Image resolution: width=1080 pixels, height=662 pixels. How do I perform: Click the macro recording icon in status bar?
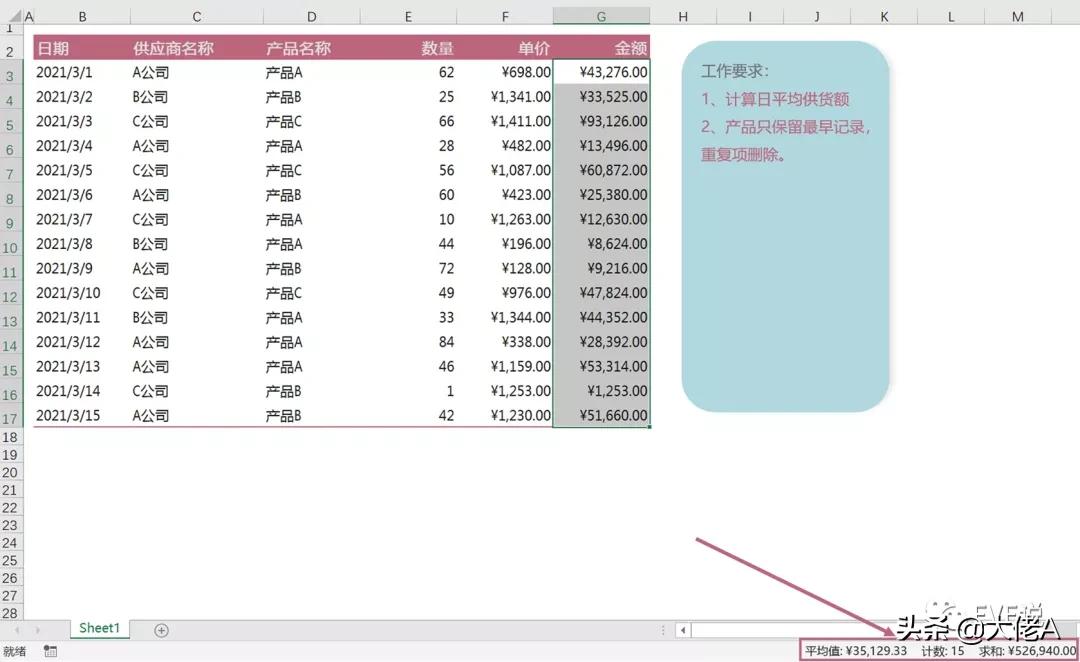click(x=50, y=651)
